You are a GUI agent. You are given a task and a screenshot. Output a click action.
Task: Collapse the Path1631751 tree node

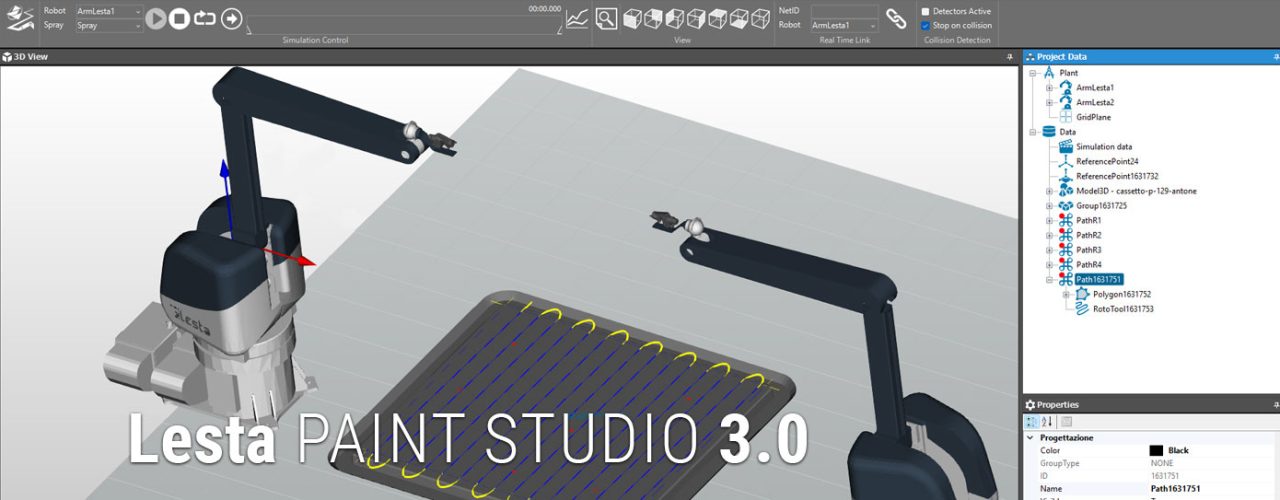[1049, 279]
